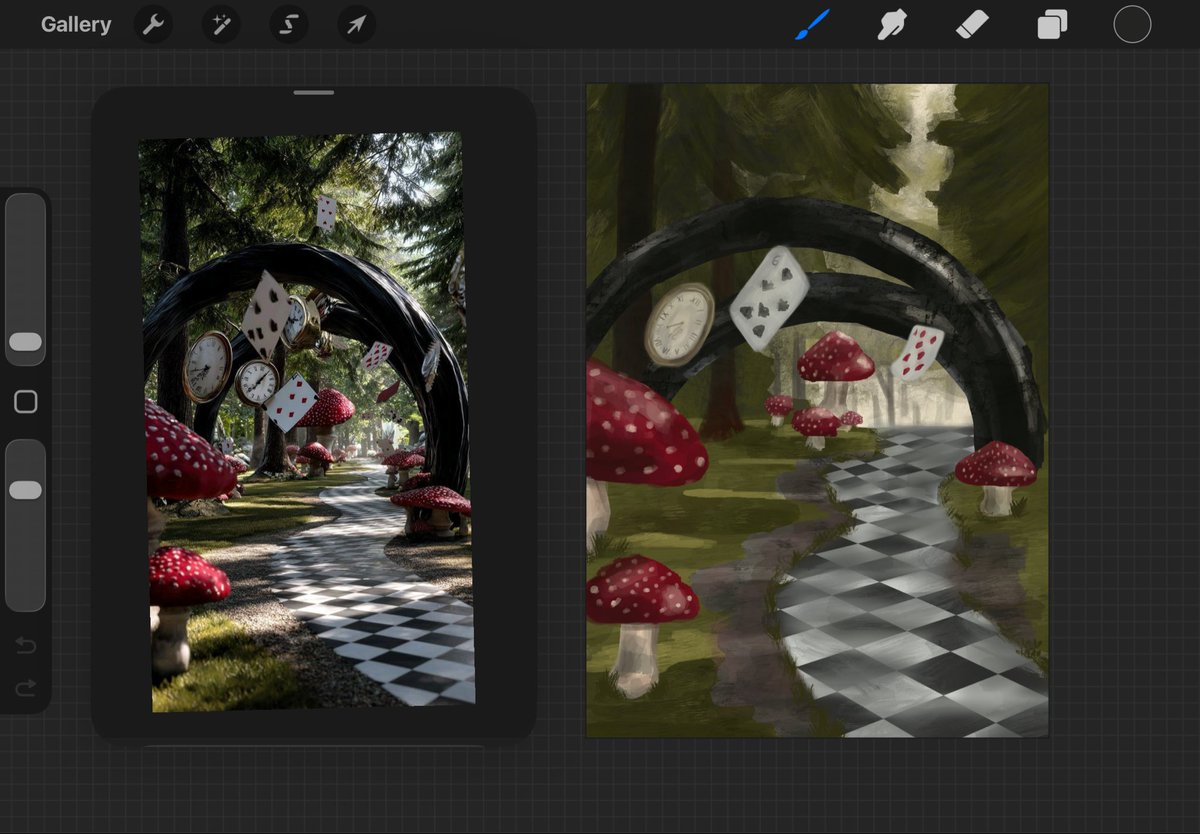Select the Brush tool
The height and width of the screenshot is (834, 1200).
pos(813,25)
